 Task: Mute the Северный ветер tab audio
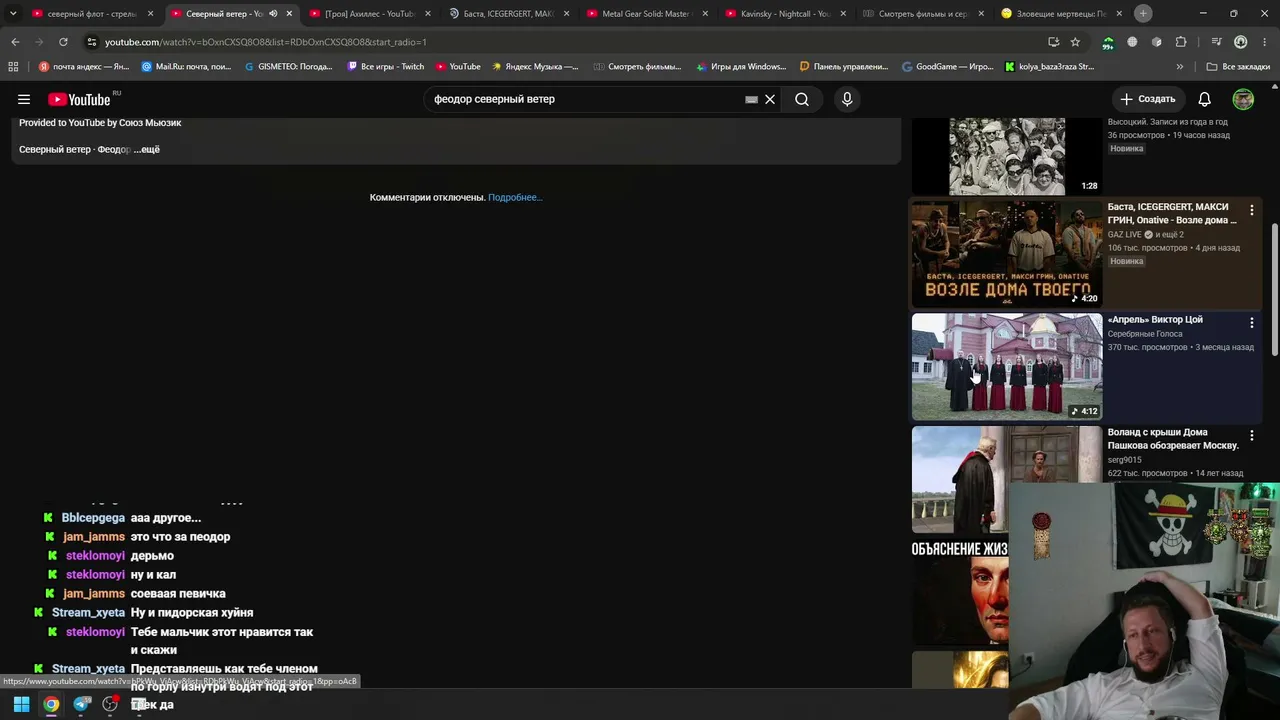(273, 14)
